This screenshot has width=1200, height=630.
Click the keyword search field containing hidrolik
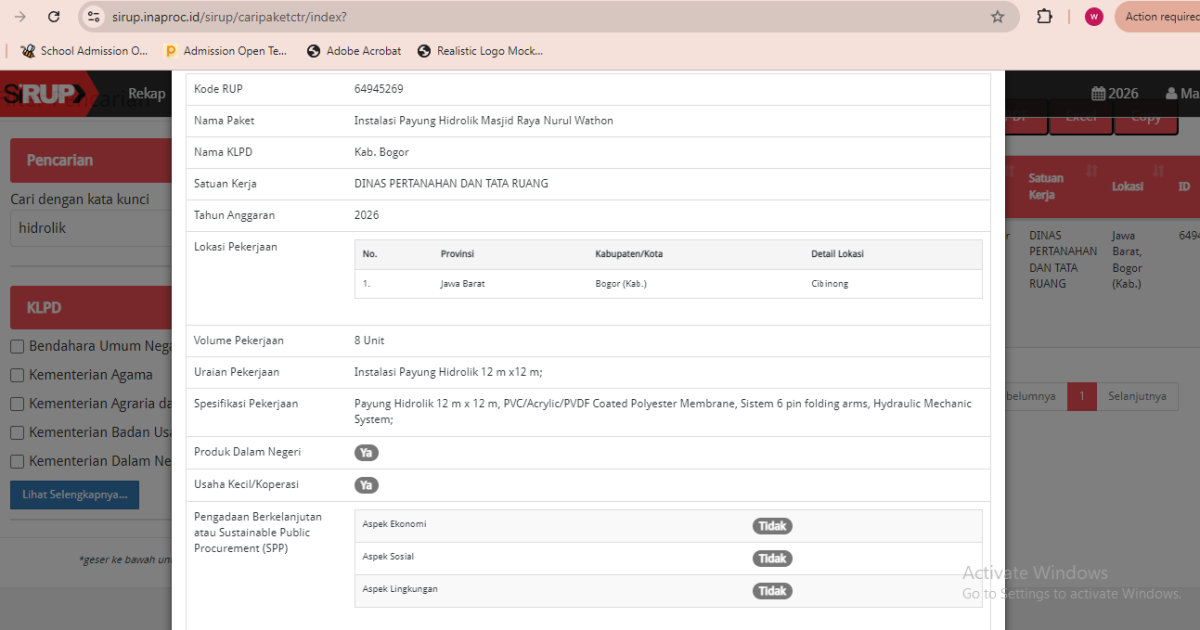90,228
